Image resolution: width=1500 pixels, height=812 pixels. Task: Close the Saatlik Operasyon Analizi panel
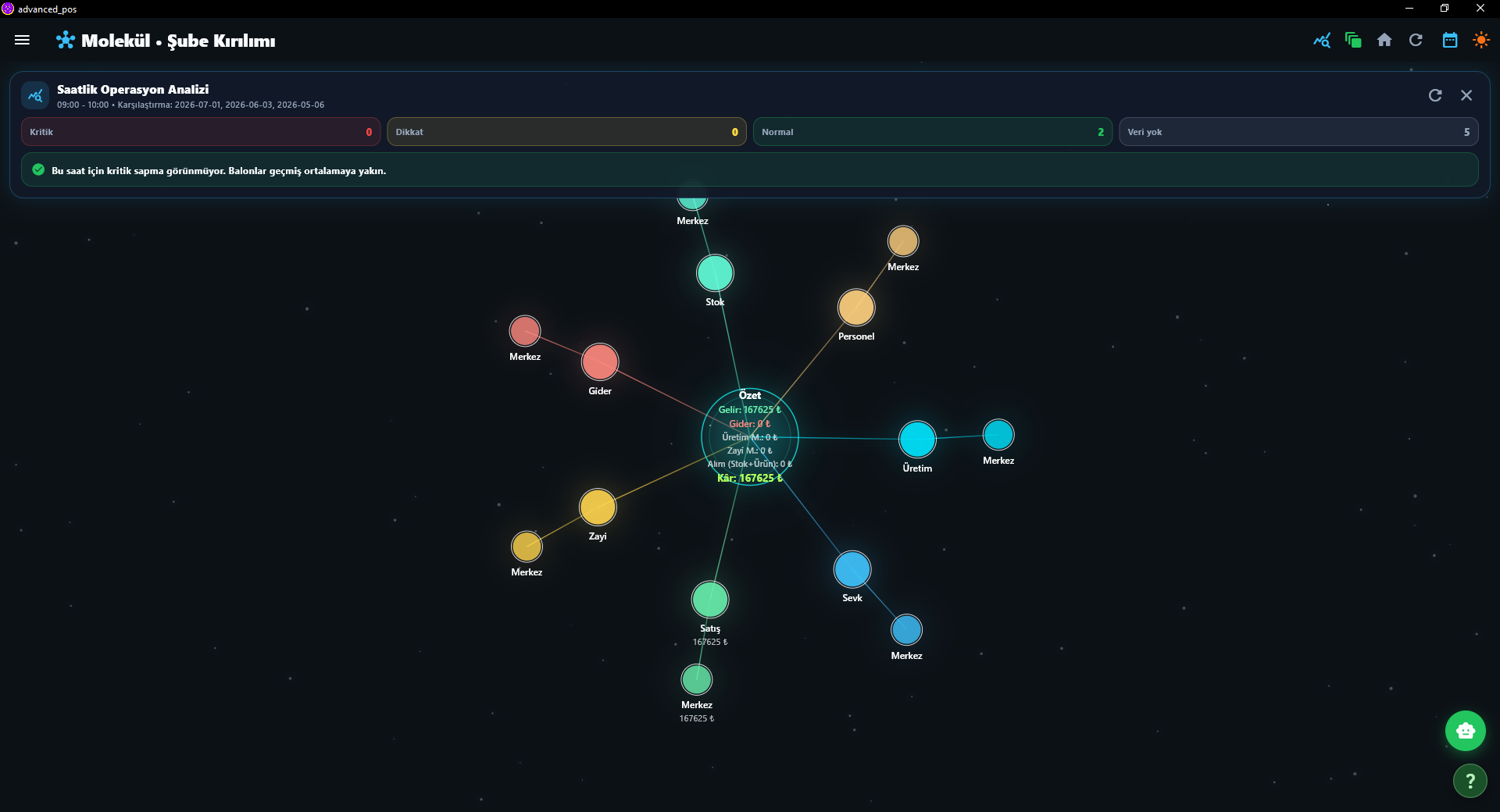(x=1466, y=95)
